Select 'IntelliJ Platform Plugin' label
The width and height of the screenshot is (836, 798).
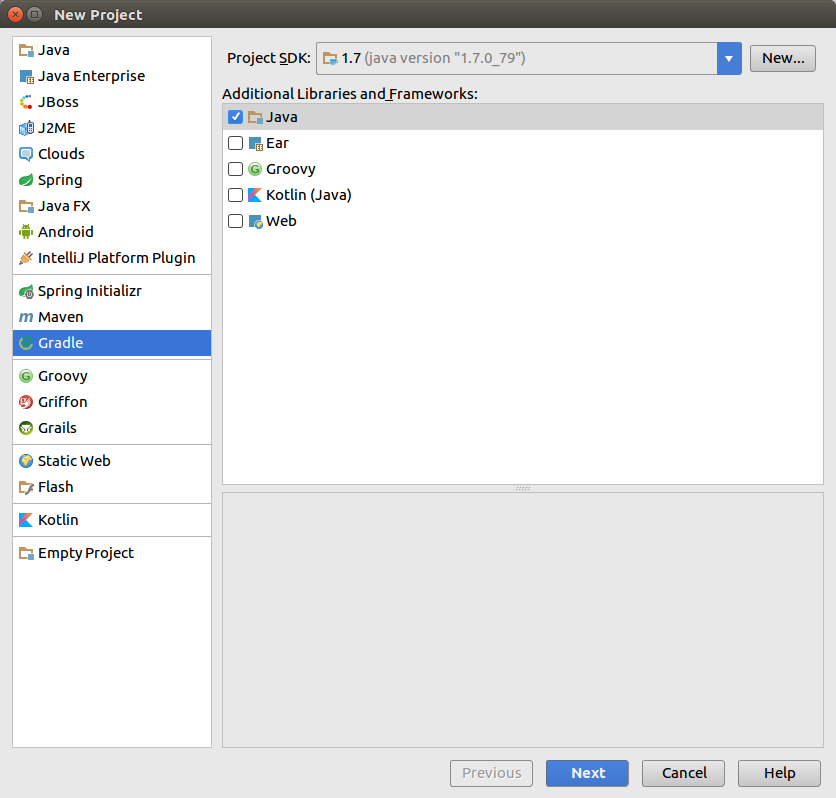pos(116,258)
